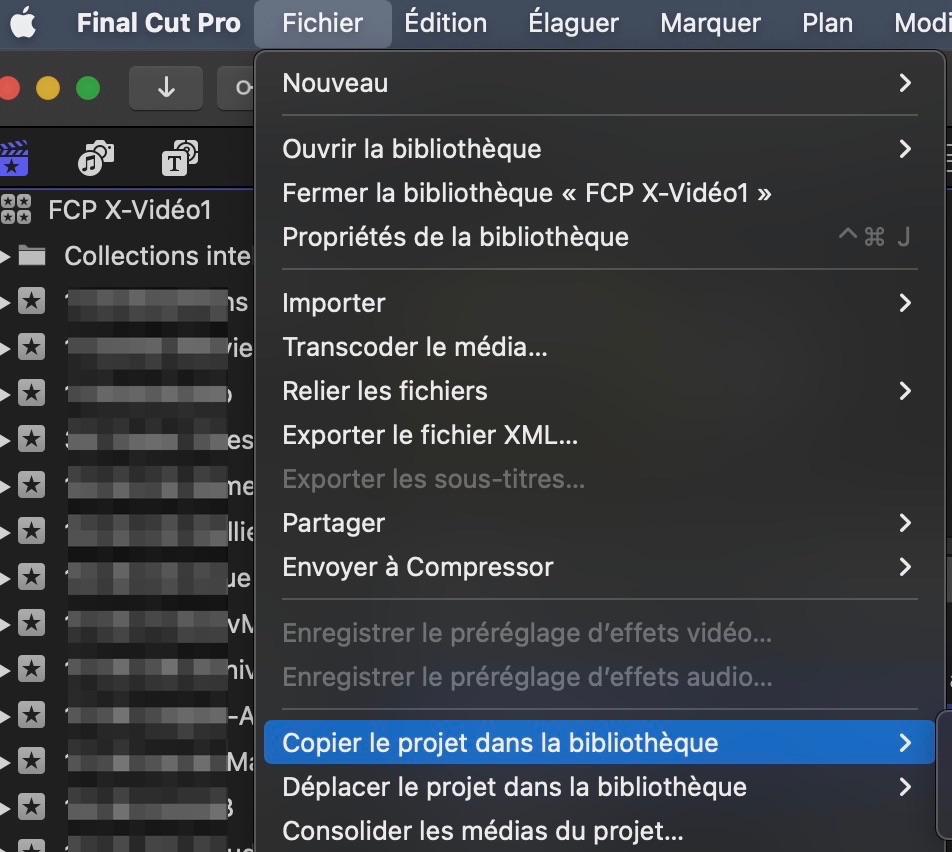Screen dimensions: 952x852
Task: Open the Édition menu
Action: (x=446, y=23)
